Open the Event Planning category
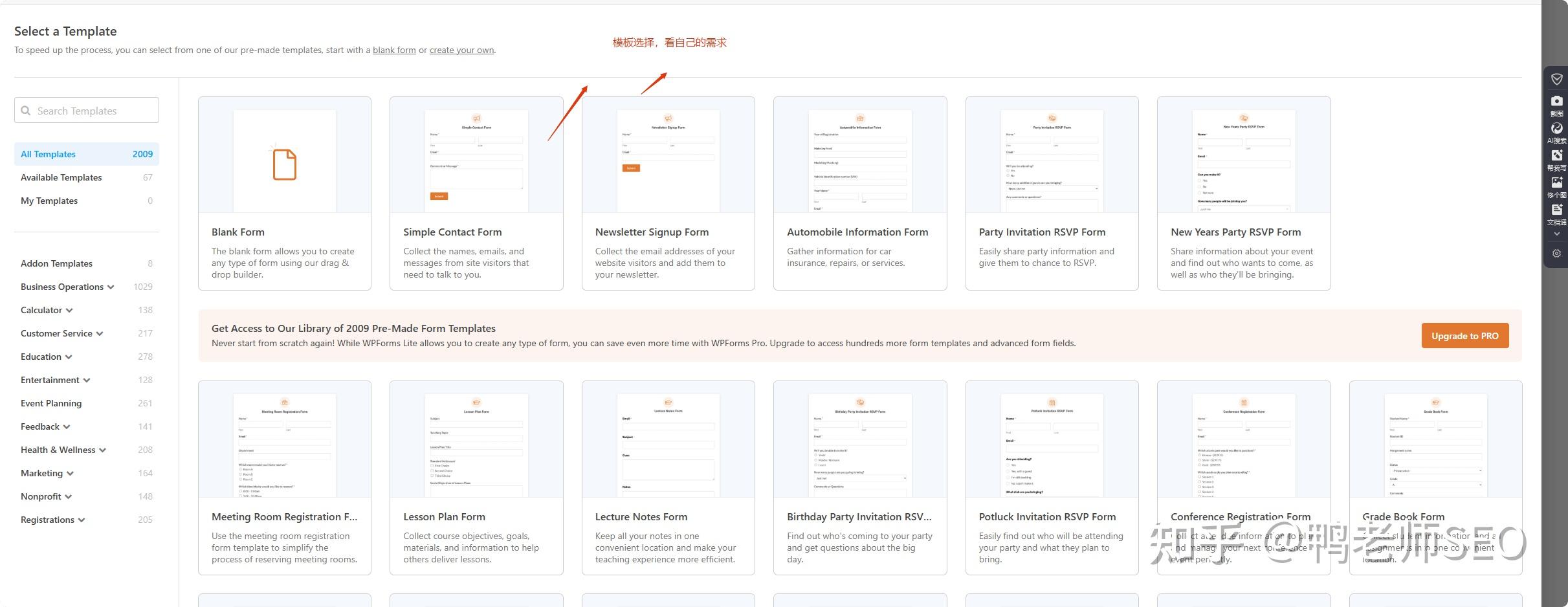1568x607 pixels. [87, 403]
